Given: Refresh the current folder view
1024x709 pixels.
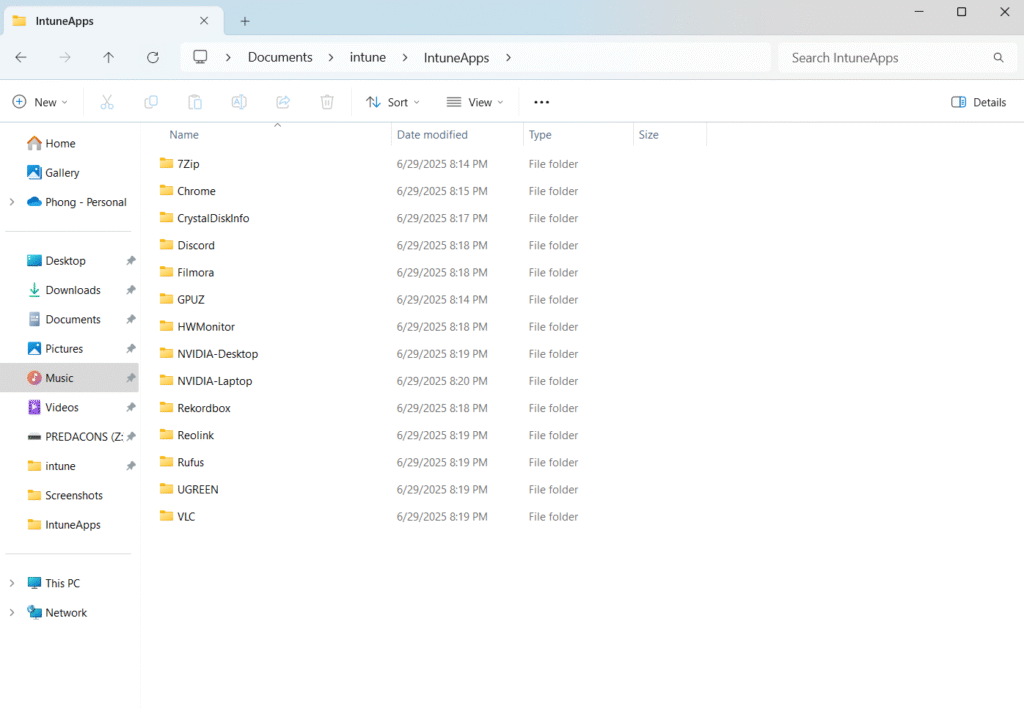Looking at the screenshot, I should click(x=153, y=57).
